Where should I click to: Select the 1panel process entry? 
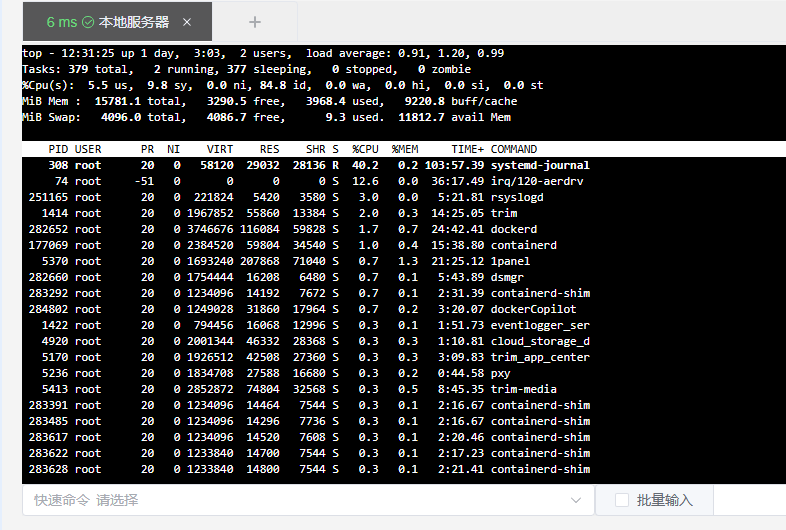click(510, 261)
